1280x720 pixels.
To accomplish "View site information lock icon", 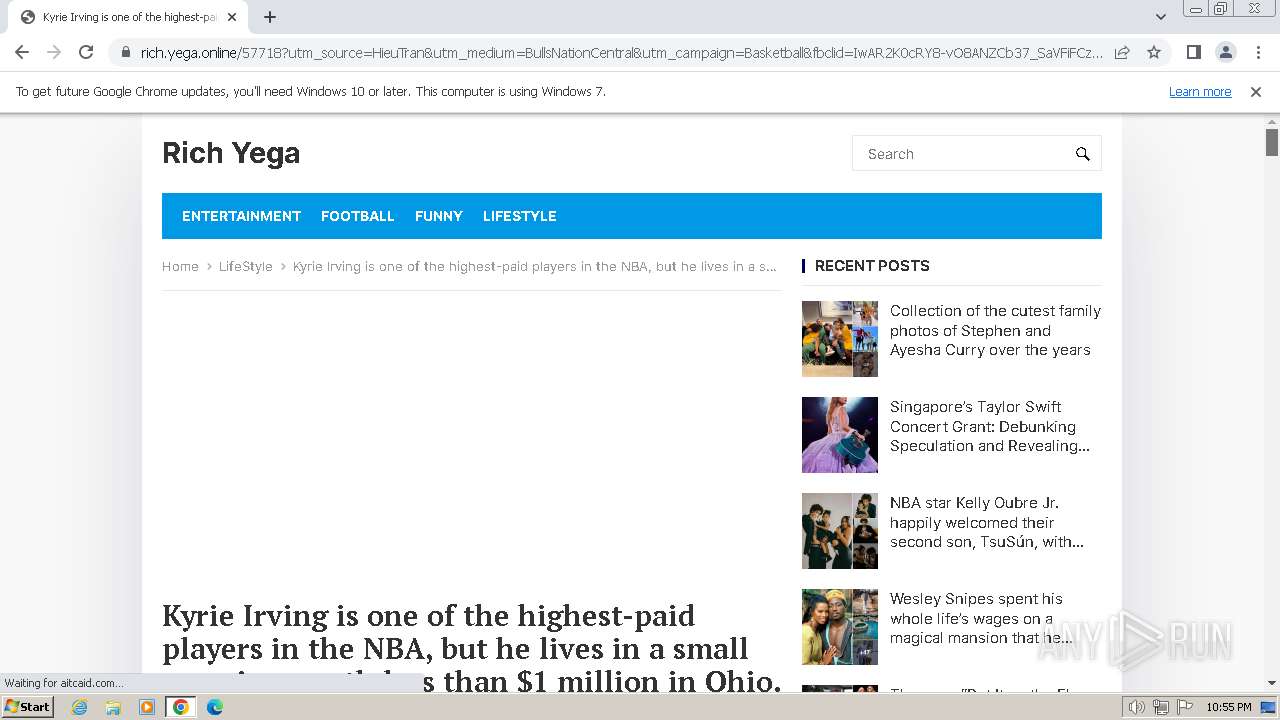I will tap(125, 53).
